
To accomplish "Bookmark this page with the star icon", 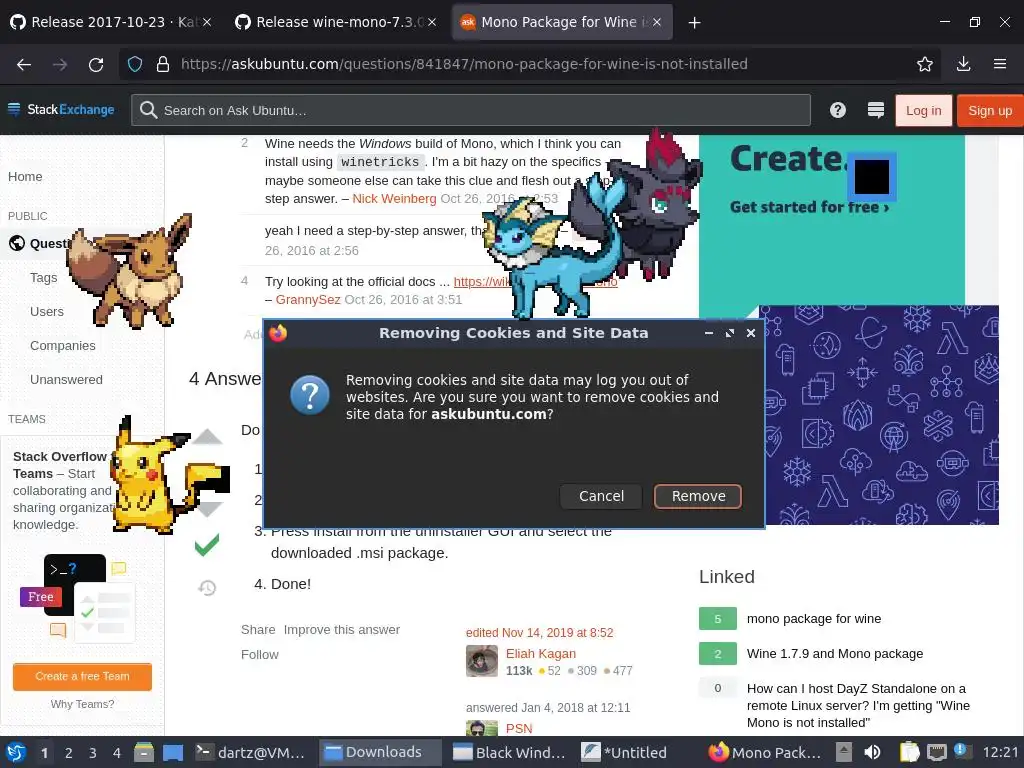I will (x=925, y=64).
